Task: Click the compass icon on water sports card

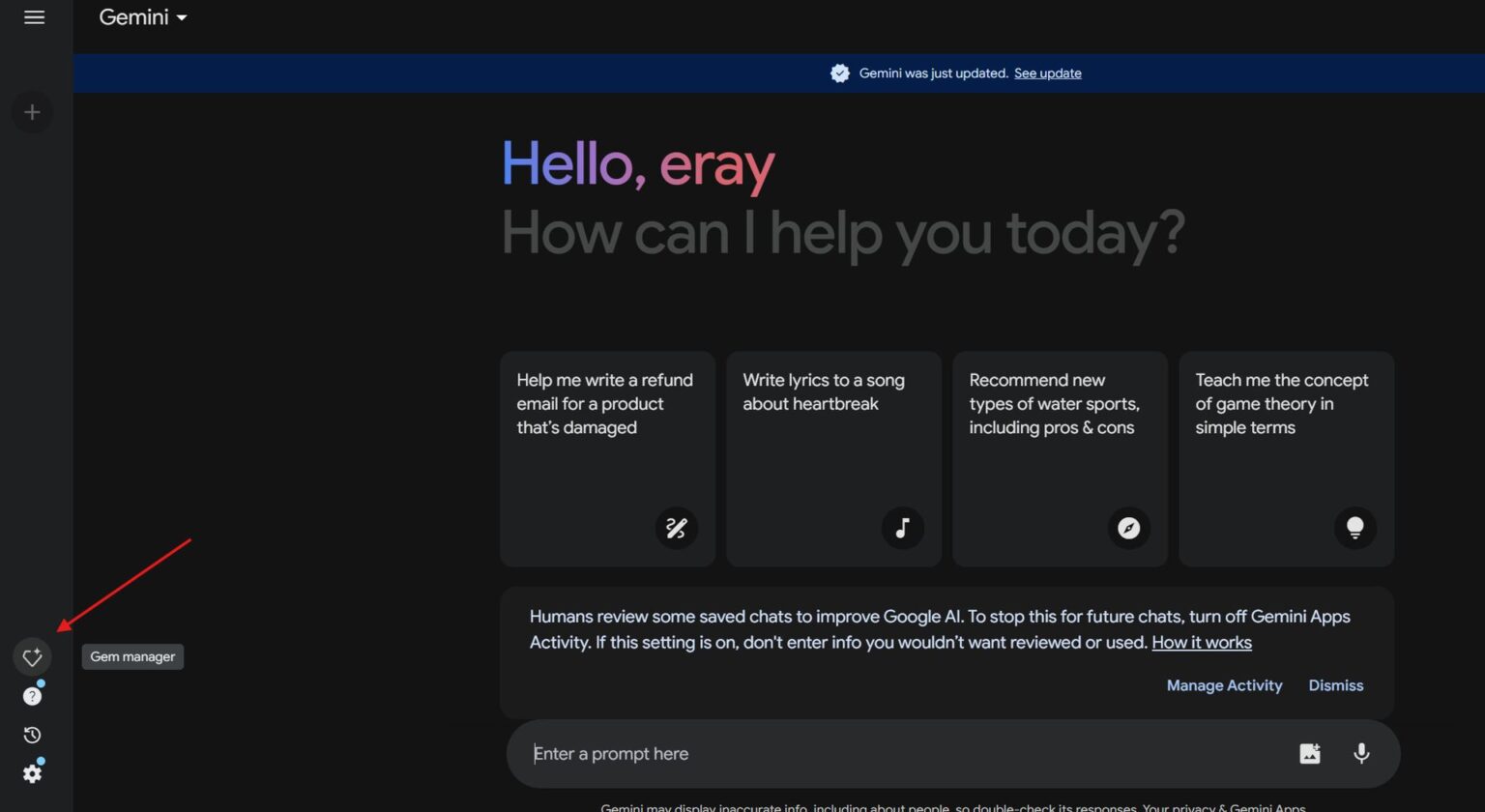Action: (1128, 529)
